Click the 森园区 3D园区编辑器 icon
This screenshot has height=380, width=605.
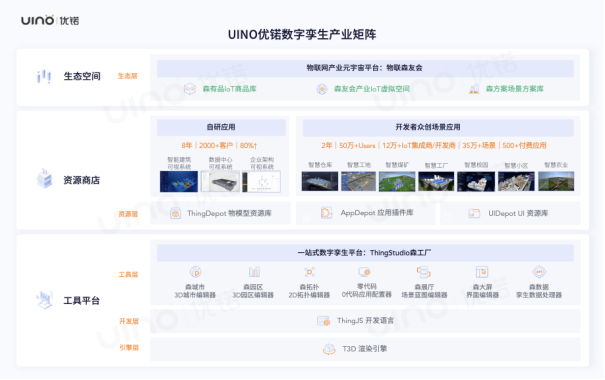click(254, 272)
